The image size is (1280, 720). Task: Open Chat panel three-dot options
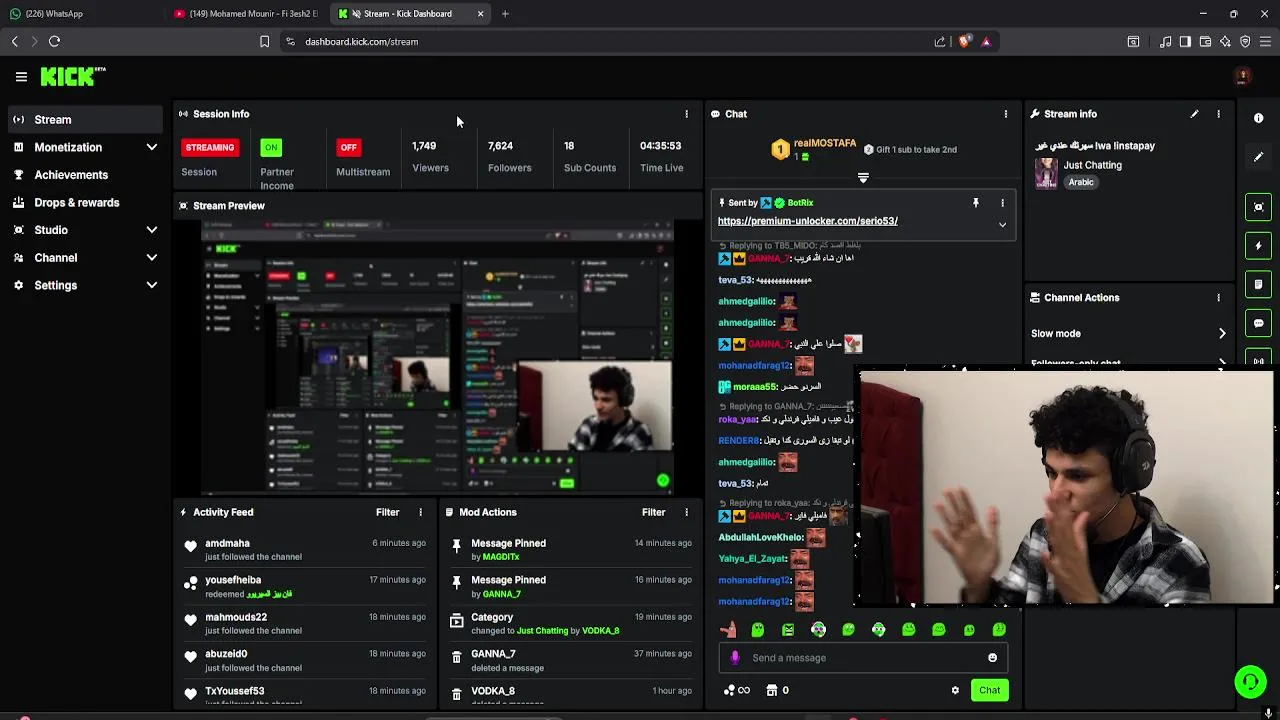coord(1005,114)
